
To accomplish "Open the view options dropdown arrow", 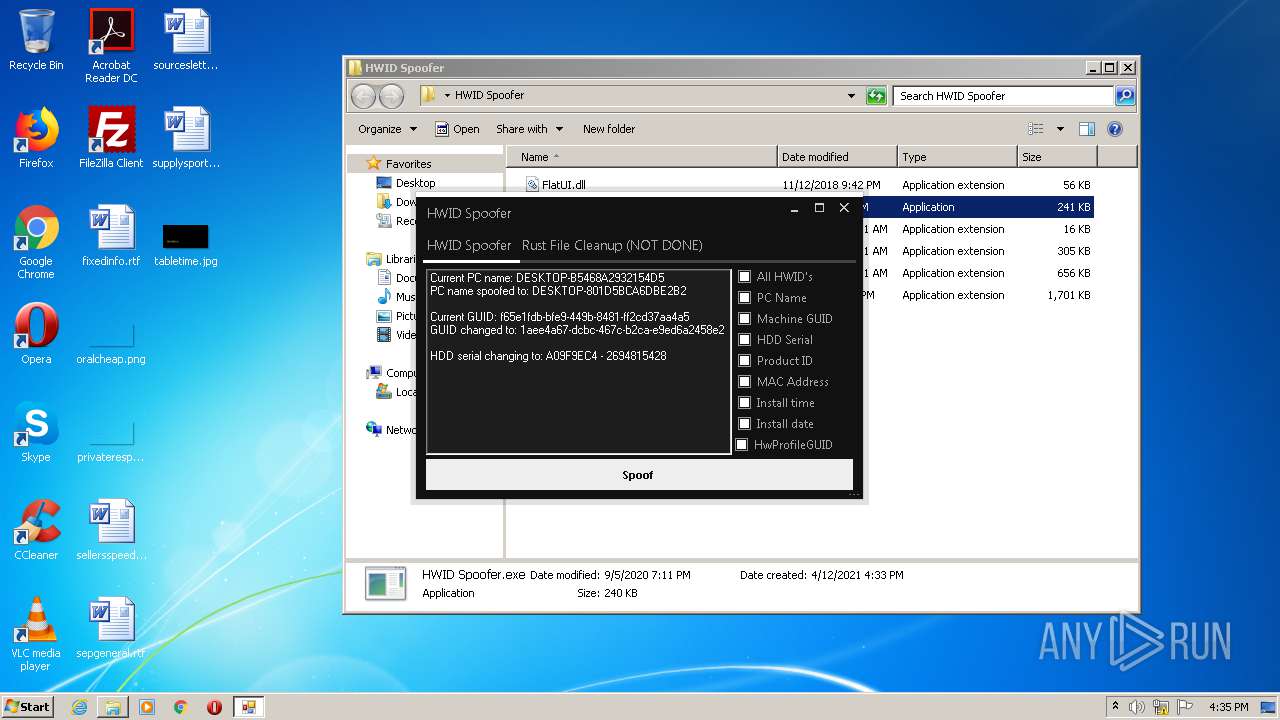I will tap(1060, 129).
